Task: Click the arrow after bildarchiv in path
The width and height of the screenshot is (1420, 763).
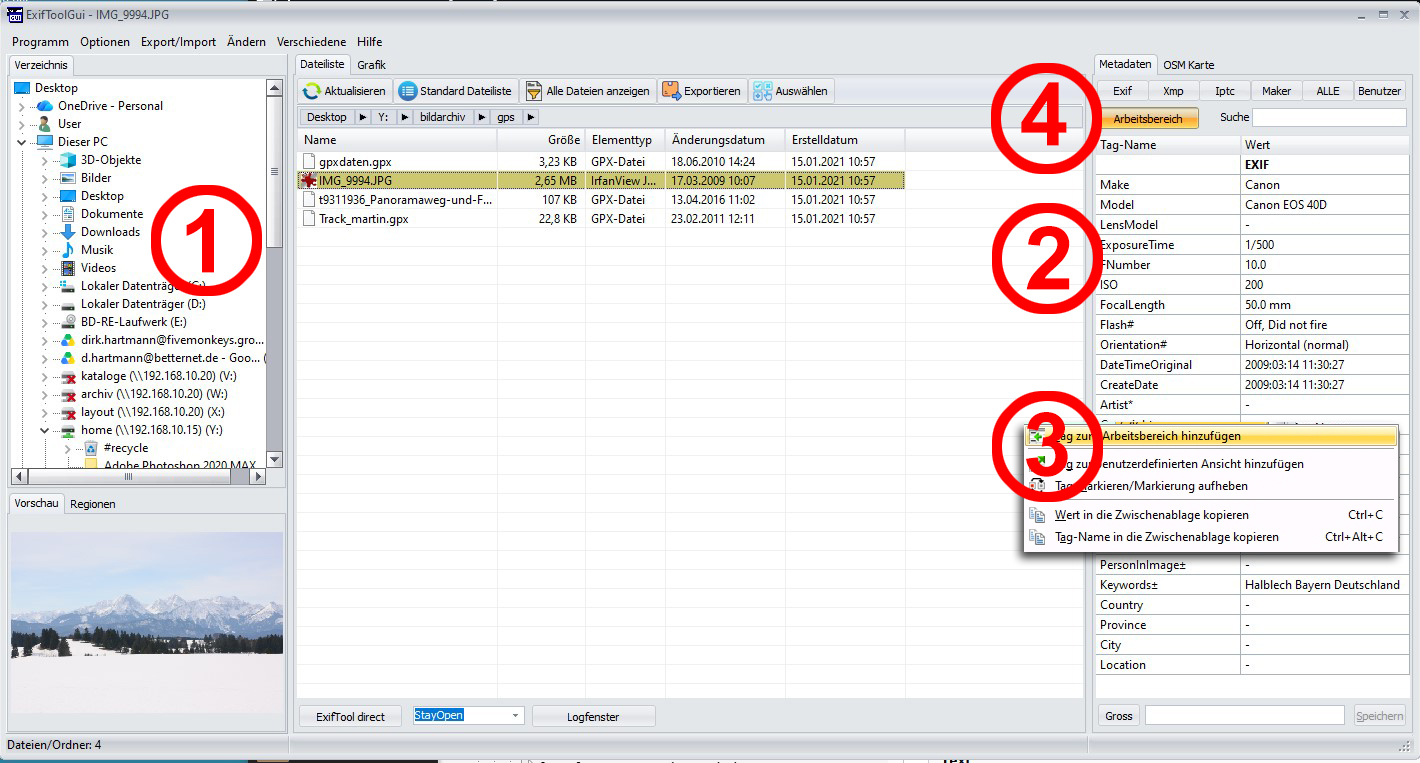Action: (x=482, y=117)
